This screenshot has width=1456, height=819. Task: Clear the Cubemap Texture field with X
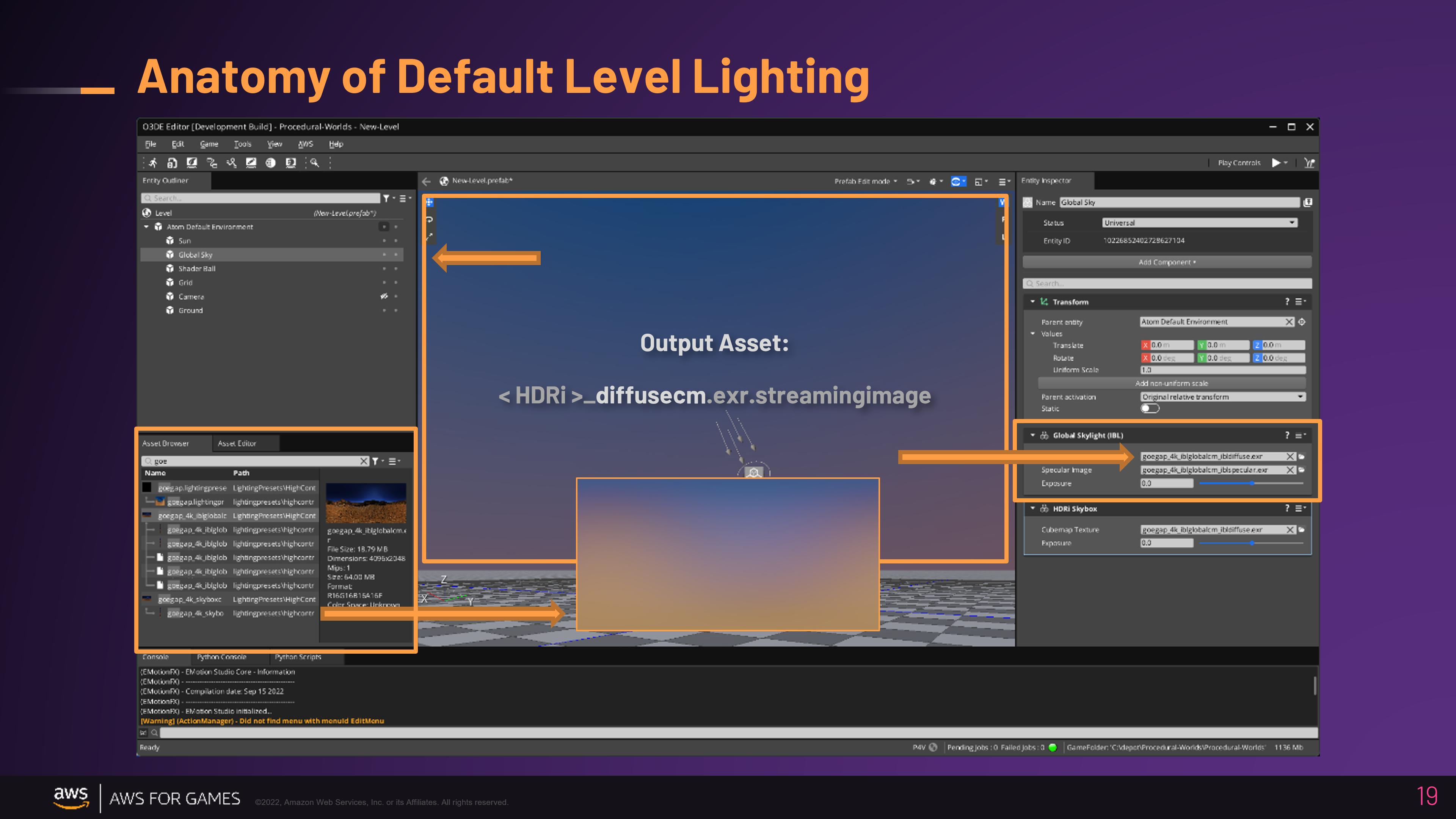tap(1290, 530)
